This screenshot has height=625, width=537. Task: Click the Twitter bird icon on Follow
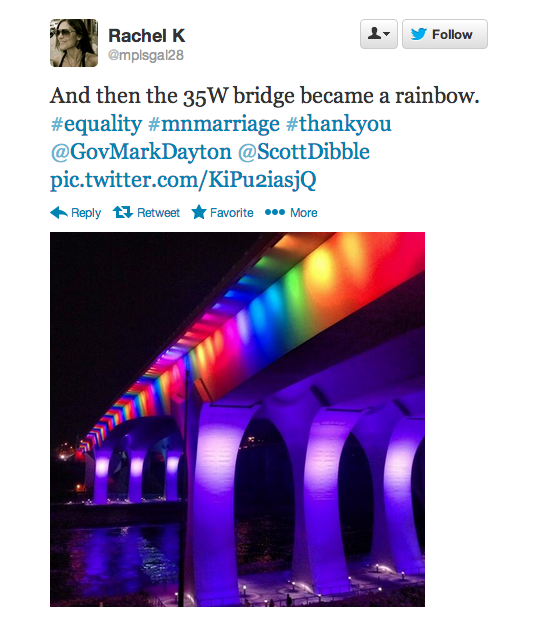(419, 34)
